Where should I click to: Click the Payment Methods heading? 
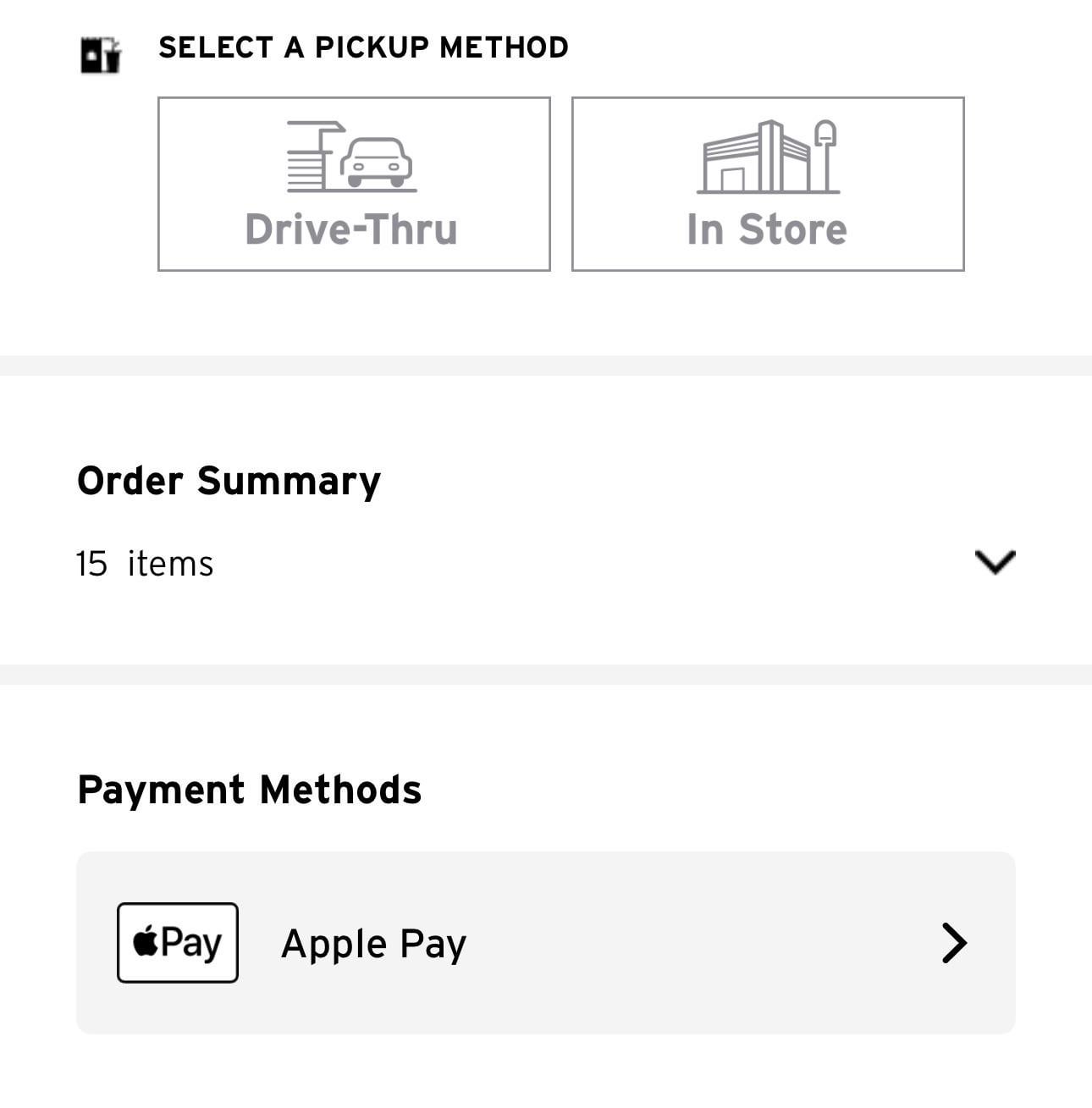point(249,790)
